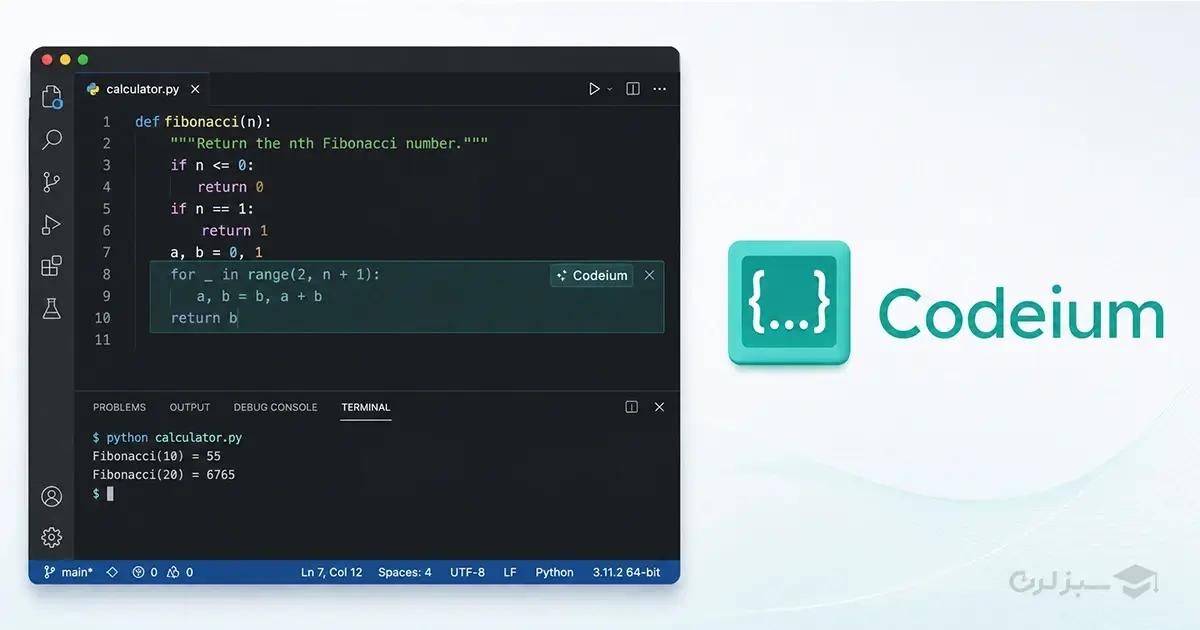Image resolution: width=1200 pixels, height=630 pixels.
Task: Open the Source Control view
Action: tap(52, 182)
